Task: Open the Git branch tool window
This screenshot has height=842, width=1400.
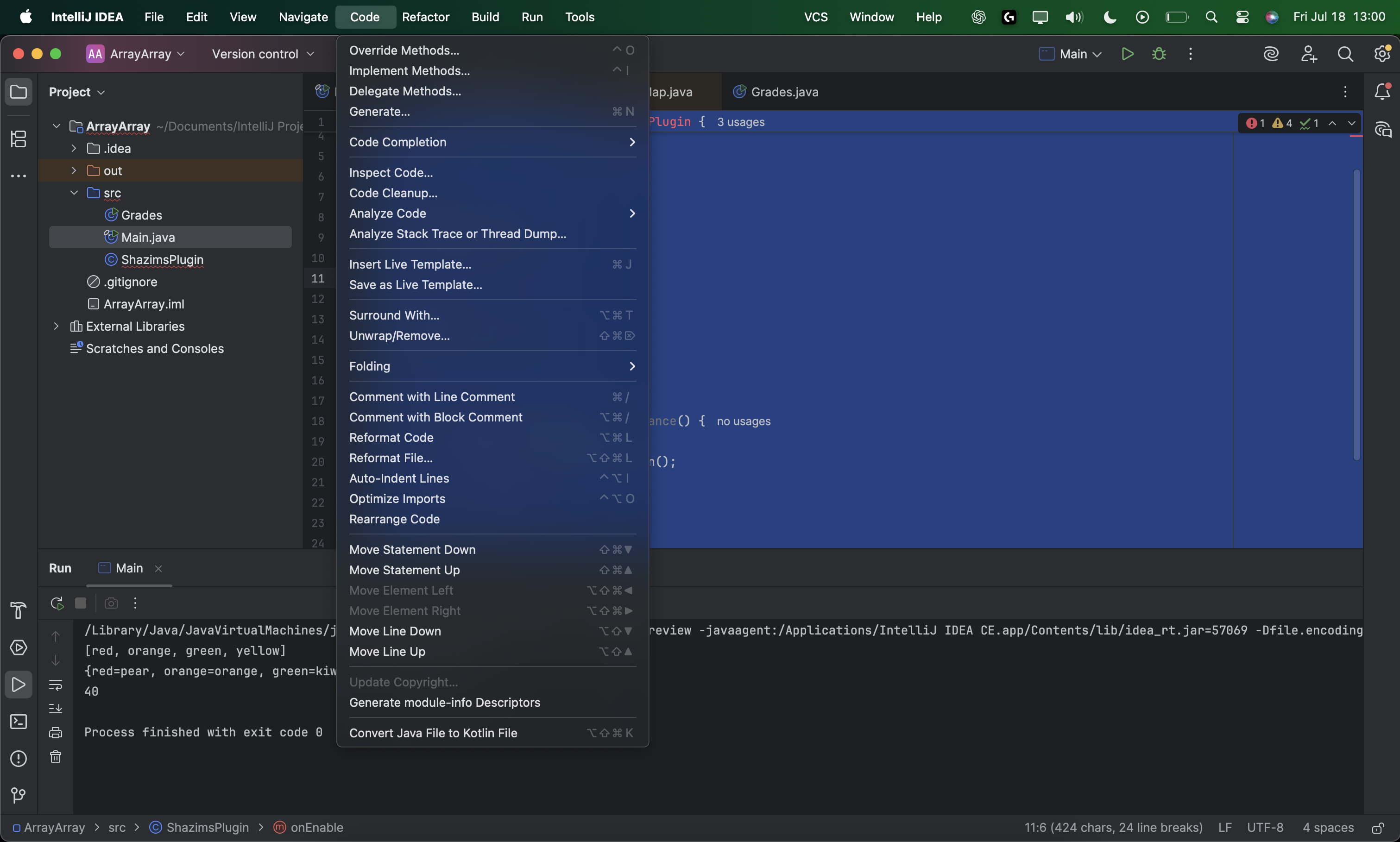Action: (x=19, y=796)
